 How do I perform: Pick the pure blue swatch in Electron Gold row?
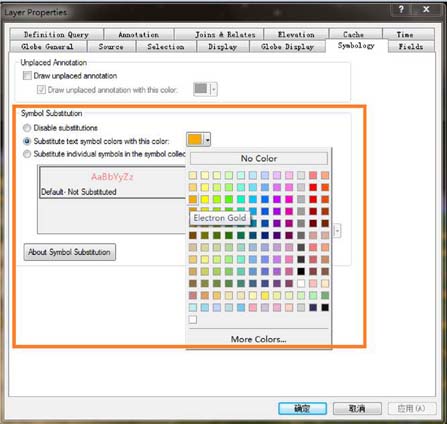265,199
